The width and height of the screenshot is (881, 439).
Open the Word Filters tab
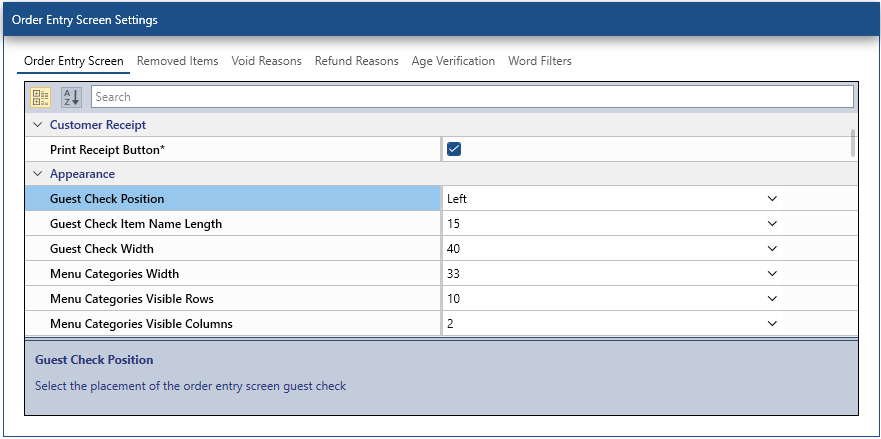tap(540, 61)
